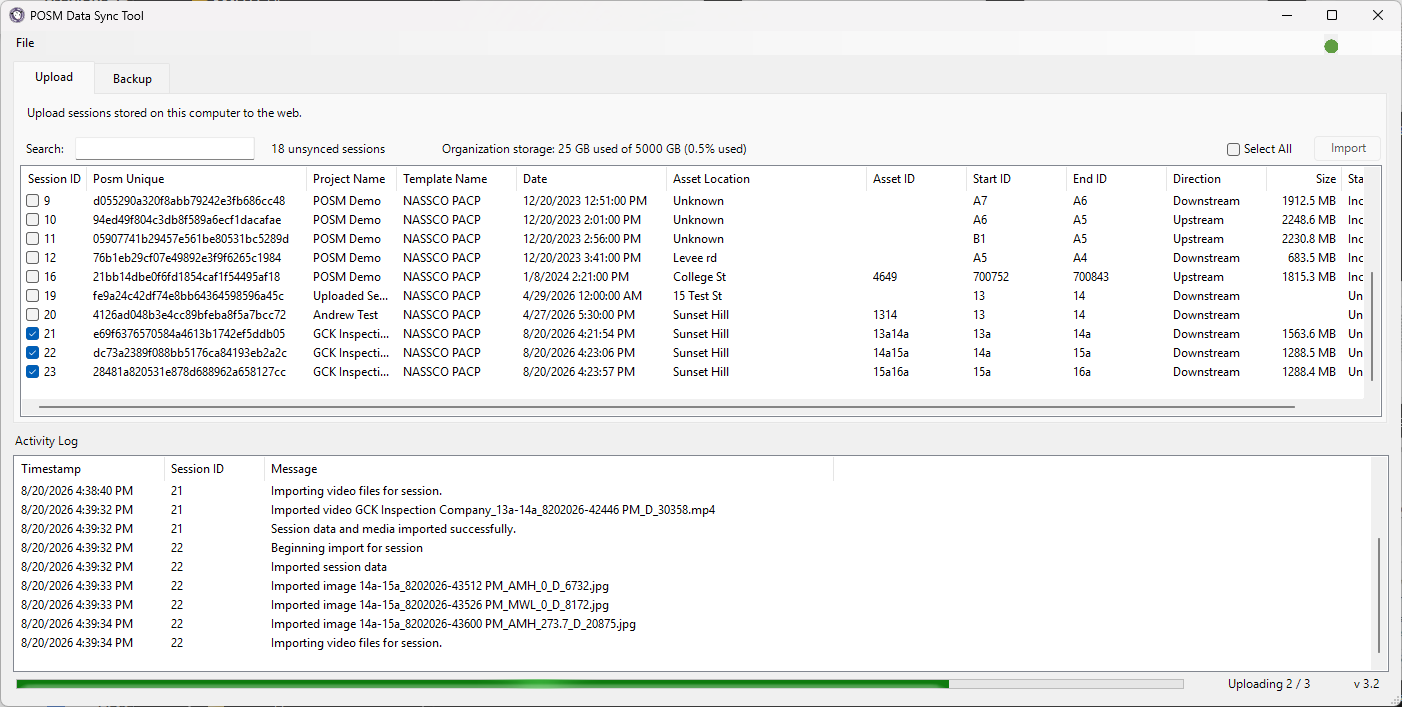Click the Activity Log vertical scrollbar
Viewport: 1402px width, 707px height.
[1379, 595]
